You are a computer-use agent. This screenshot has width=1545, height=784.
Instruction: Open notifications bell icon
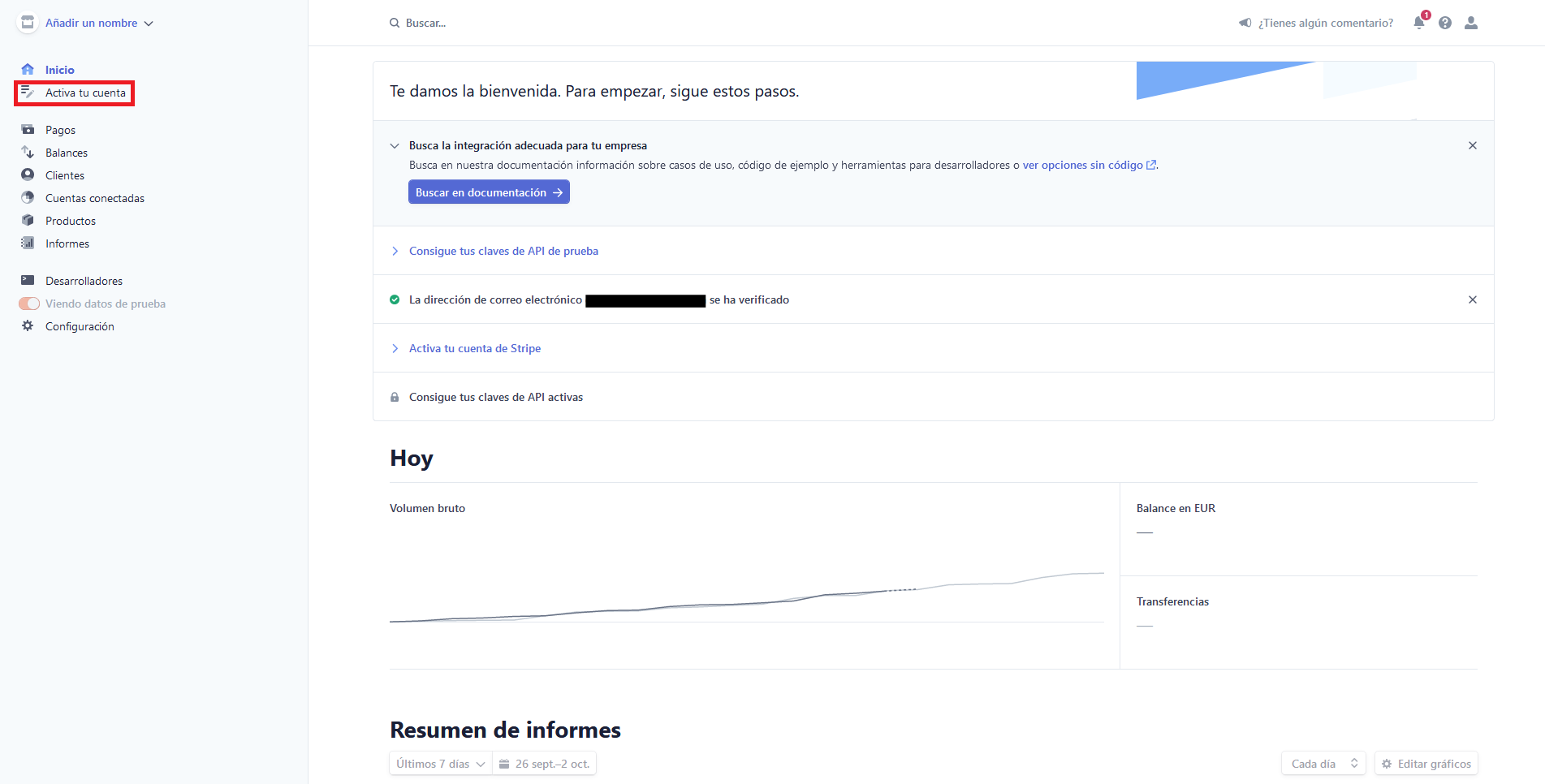click(x=1419, y=23)
